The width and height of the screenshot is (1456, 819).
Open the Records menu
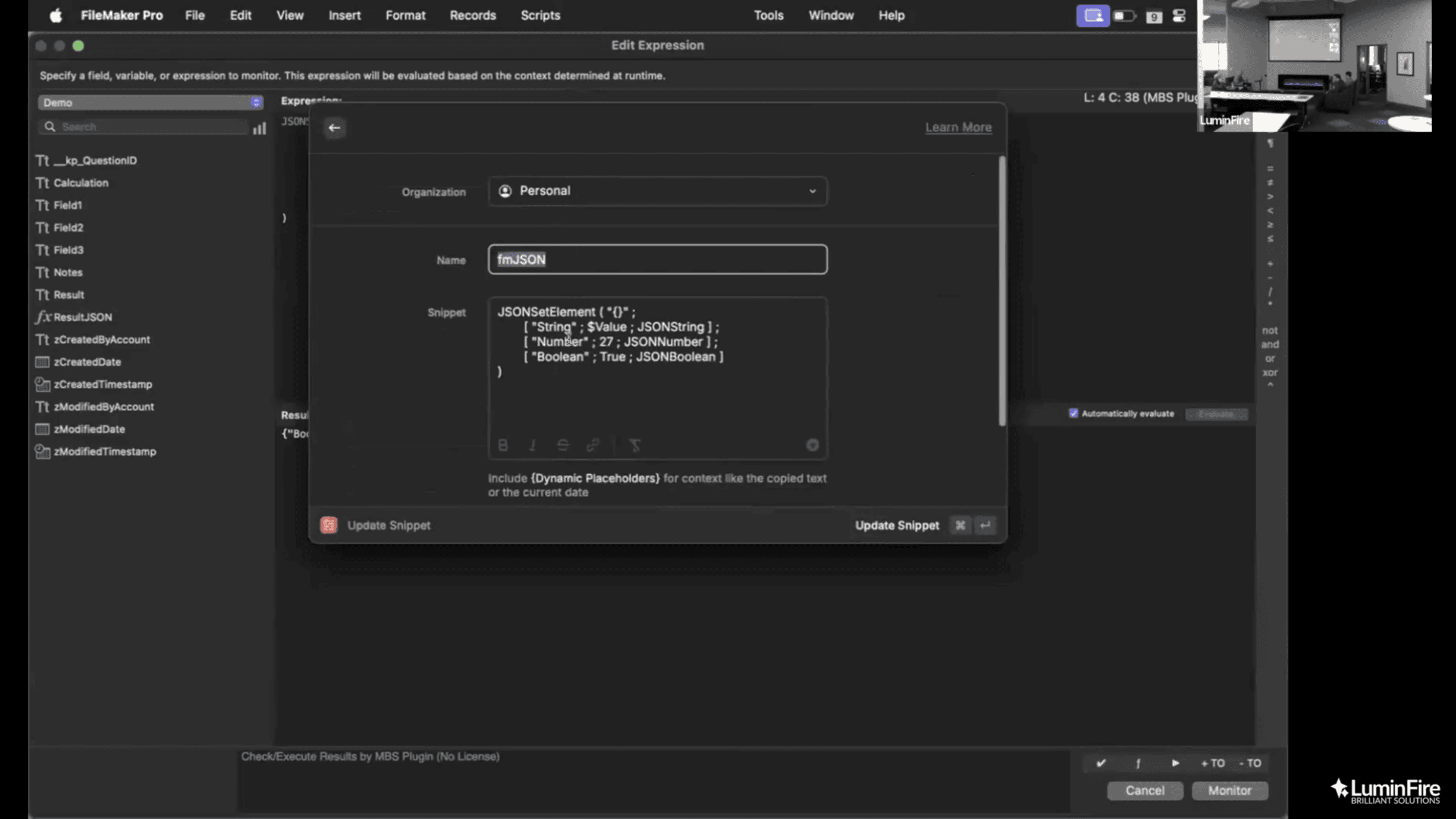pos(472,15)
